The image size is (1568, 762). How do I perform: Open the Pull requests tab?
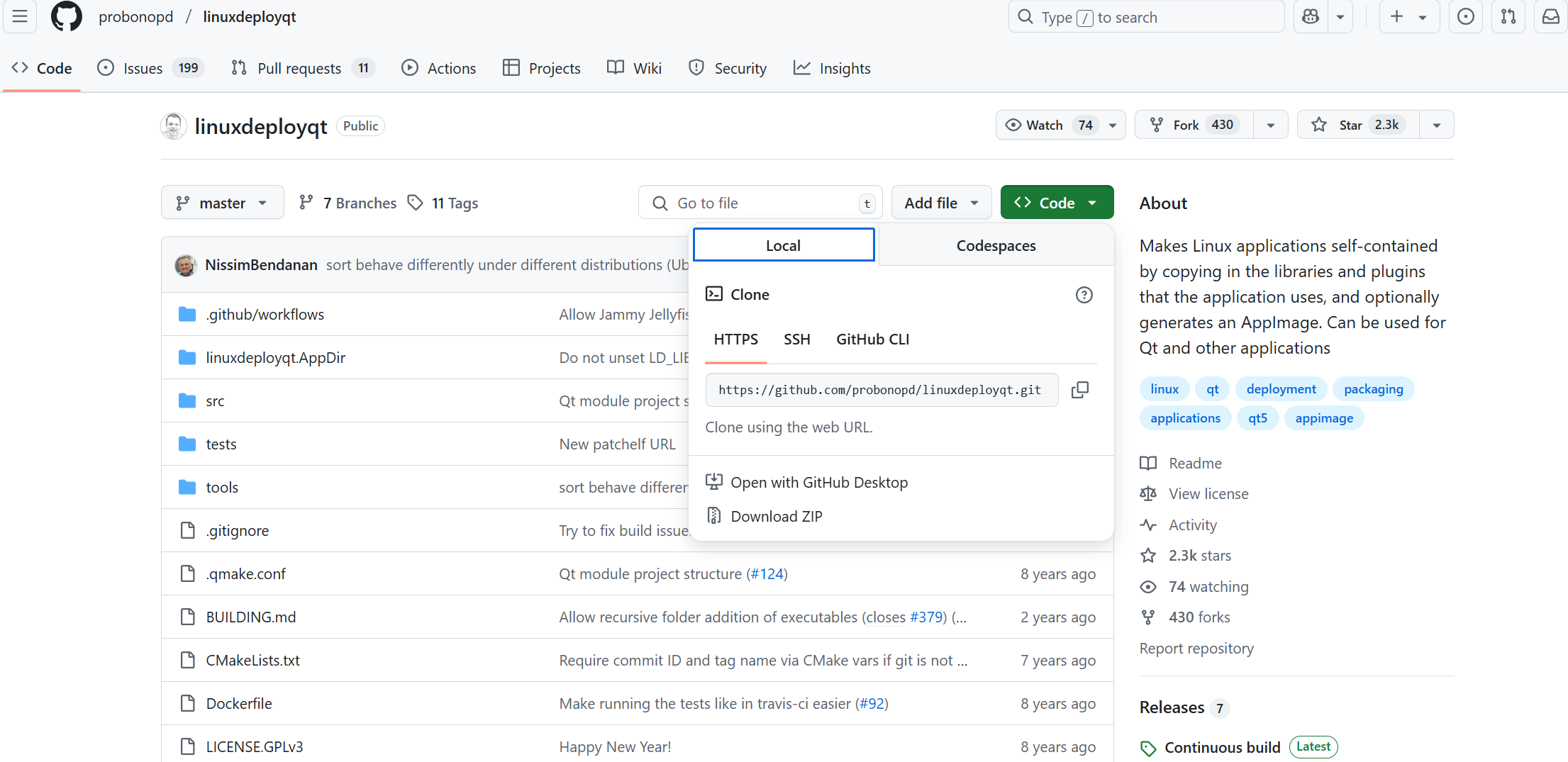click(x=302, y=68)
